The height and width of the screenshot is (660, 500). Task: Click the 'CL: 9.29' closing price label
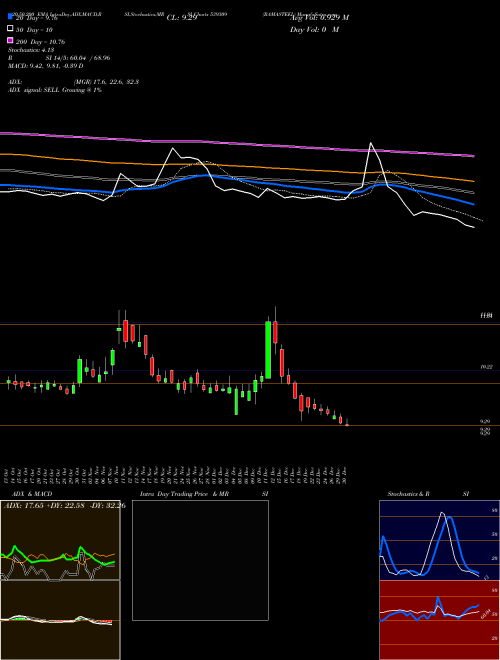(x=182, y=18)
